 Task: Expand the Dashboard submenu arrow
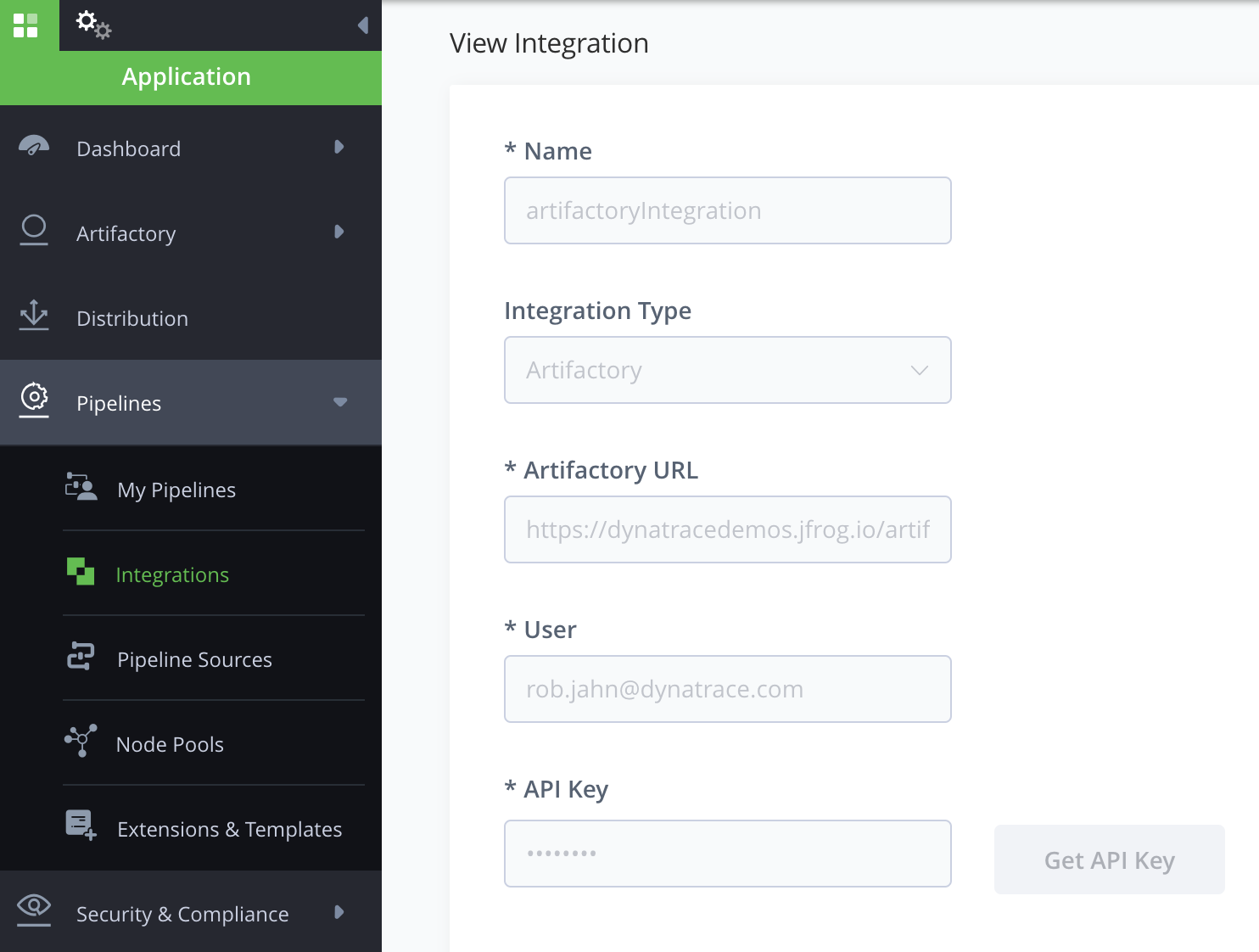pos(339,147)
